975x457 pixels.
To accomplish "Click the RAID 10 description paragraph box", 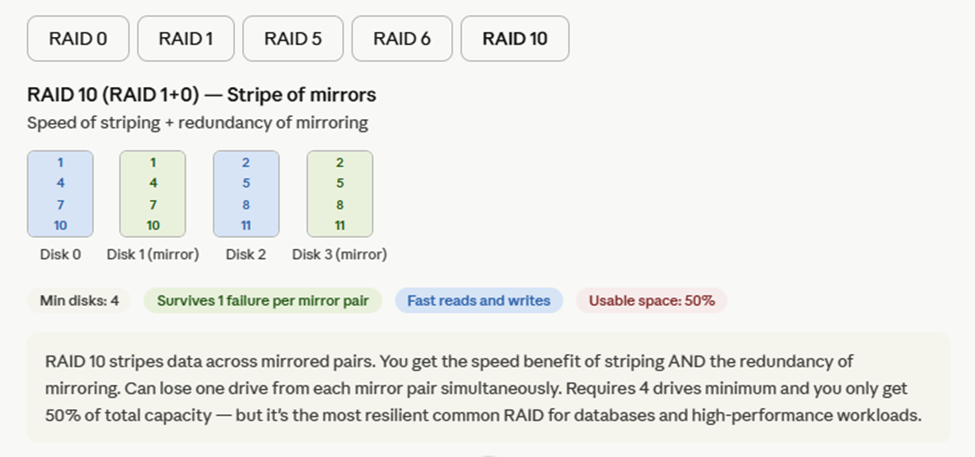I will pos(488,388).
